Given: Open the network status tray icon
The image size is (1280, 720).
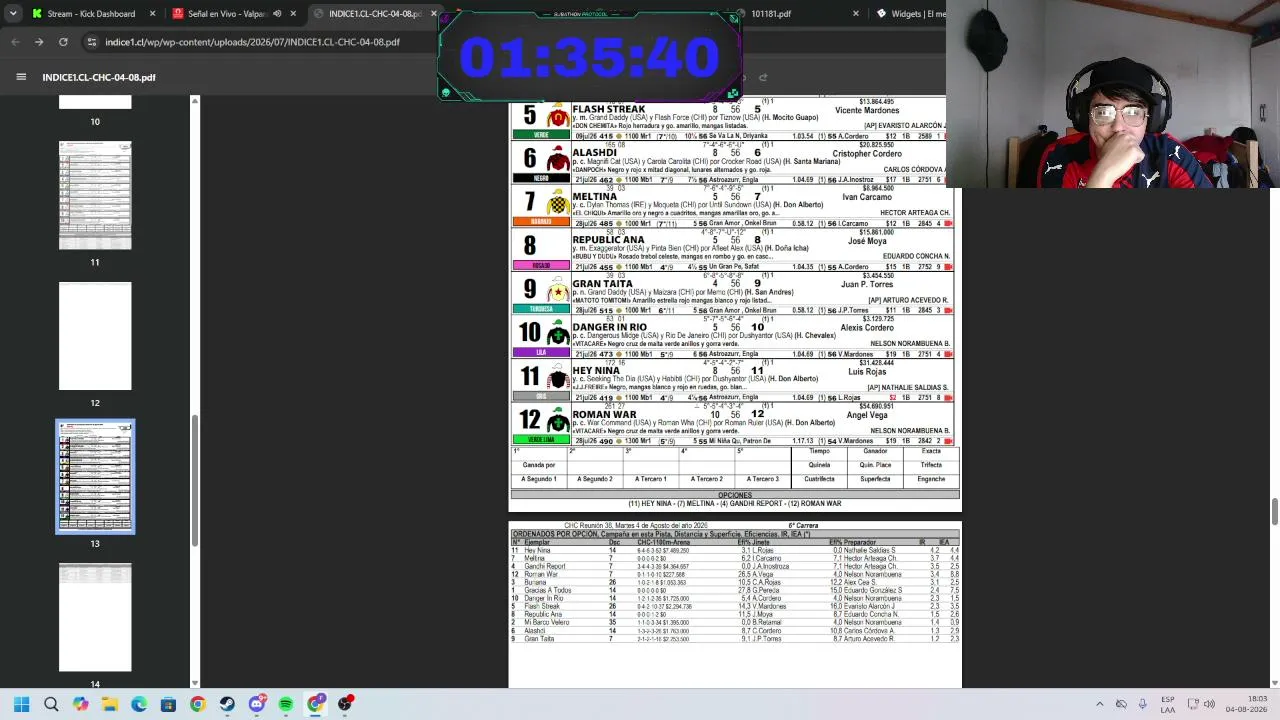Looking at the screenshot, I should [1194, 704].
